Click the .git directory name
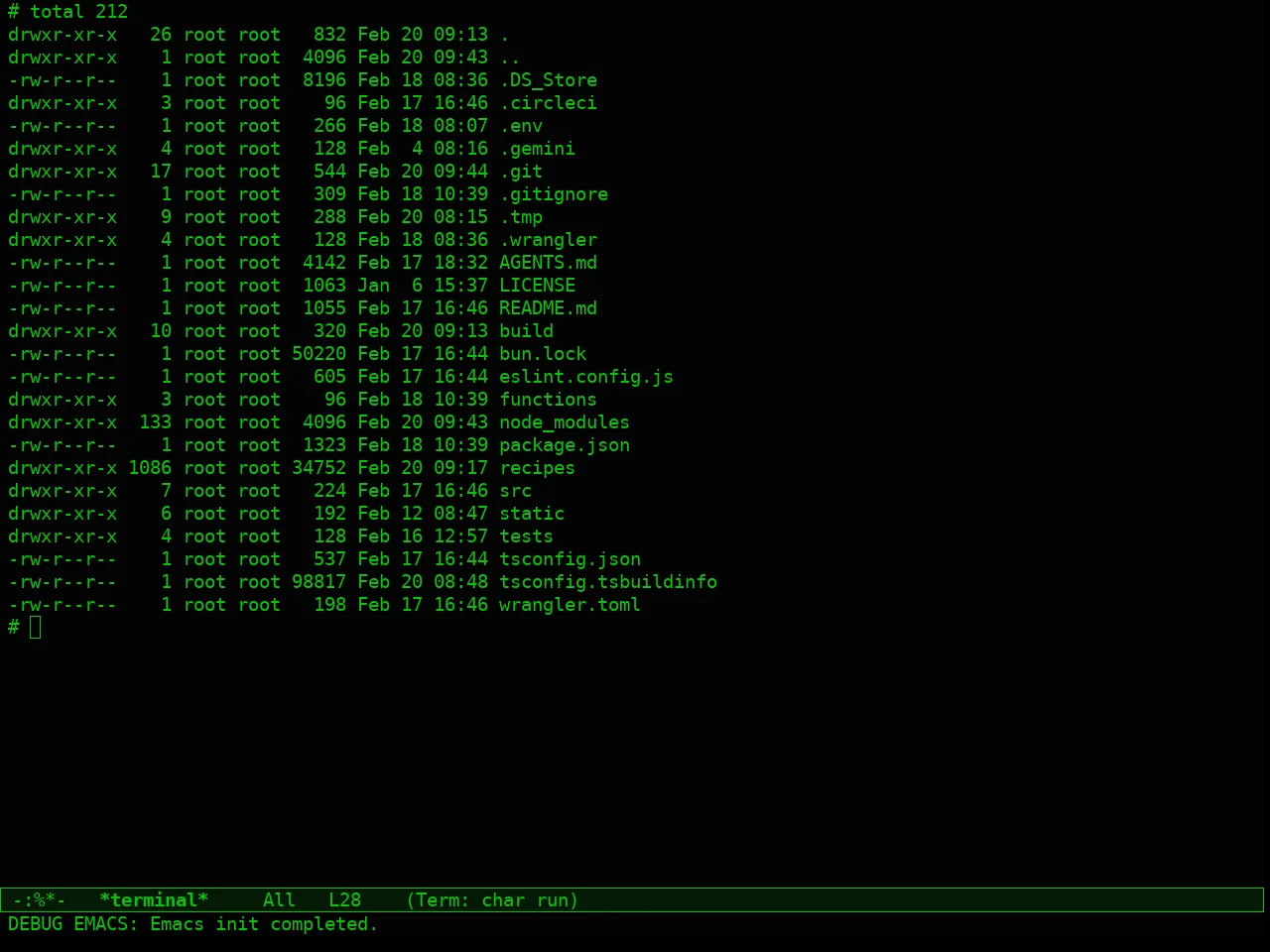 [521, 172]
